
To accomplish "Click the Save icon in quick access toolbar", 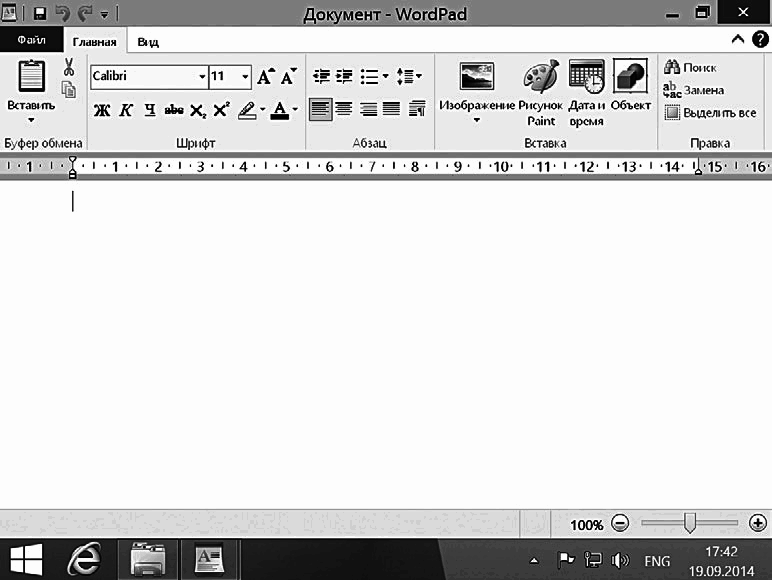I will click(x=40, y=13).
